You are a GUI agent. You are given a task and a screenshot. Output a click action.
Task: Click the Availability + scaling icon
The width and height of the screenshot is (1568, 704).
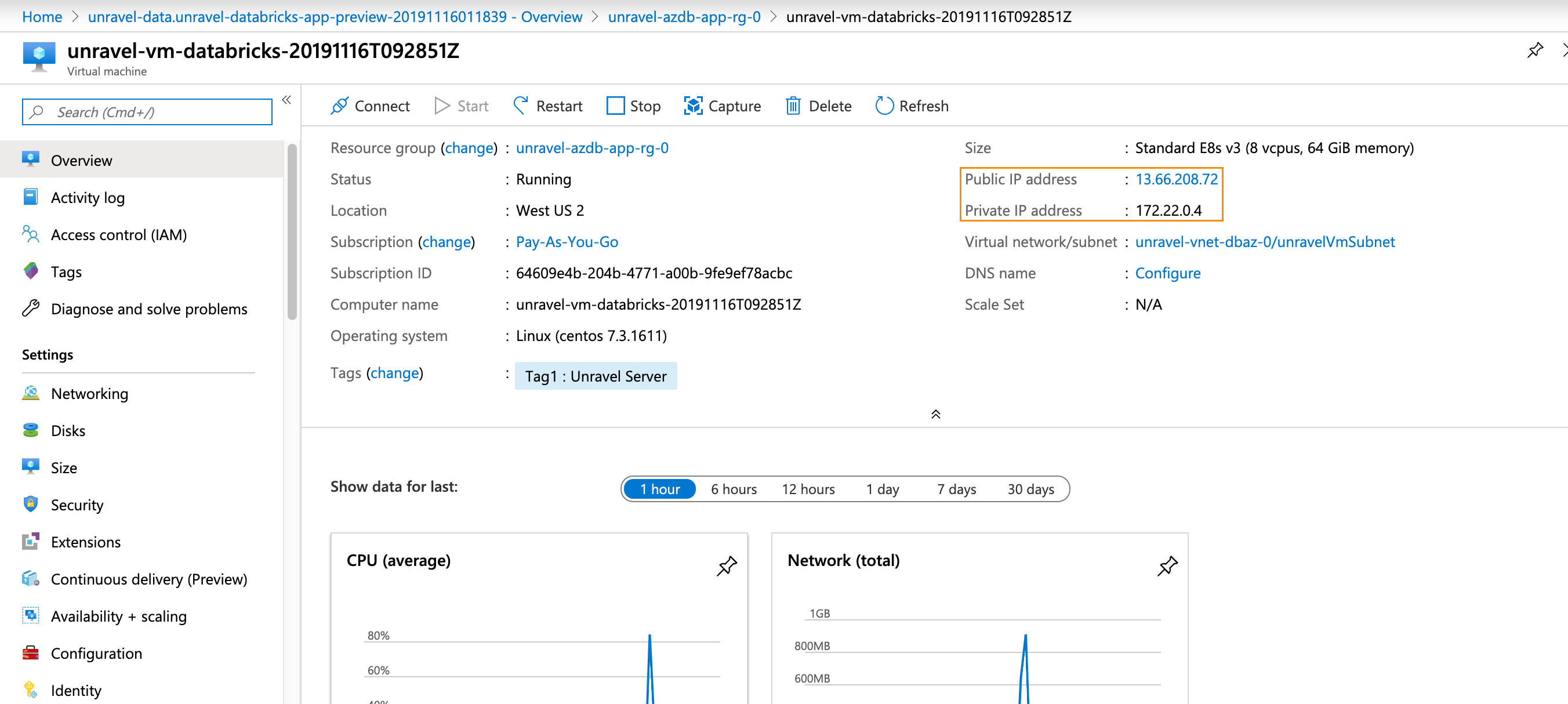[30, 615]
